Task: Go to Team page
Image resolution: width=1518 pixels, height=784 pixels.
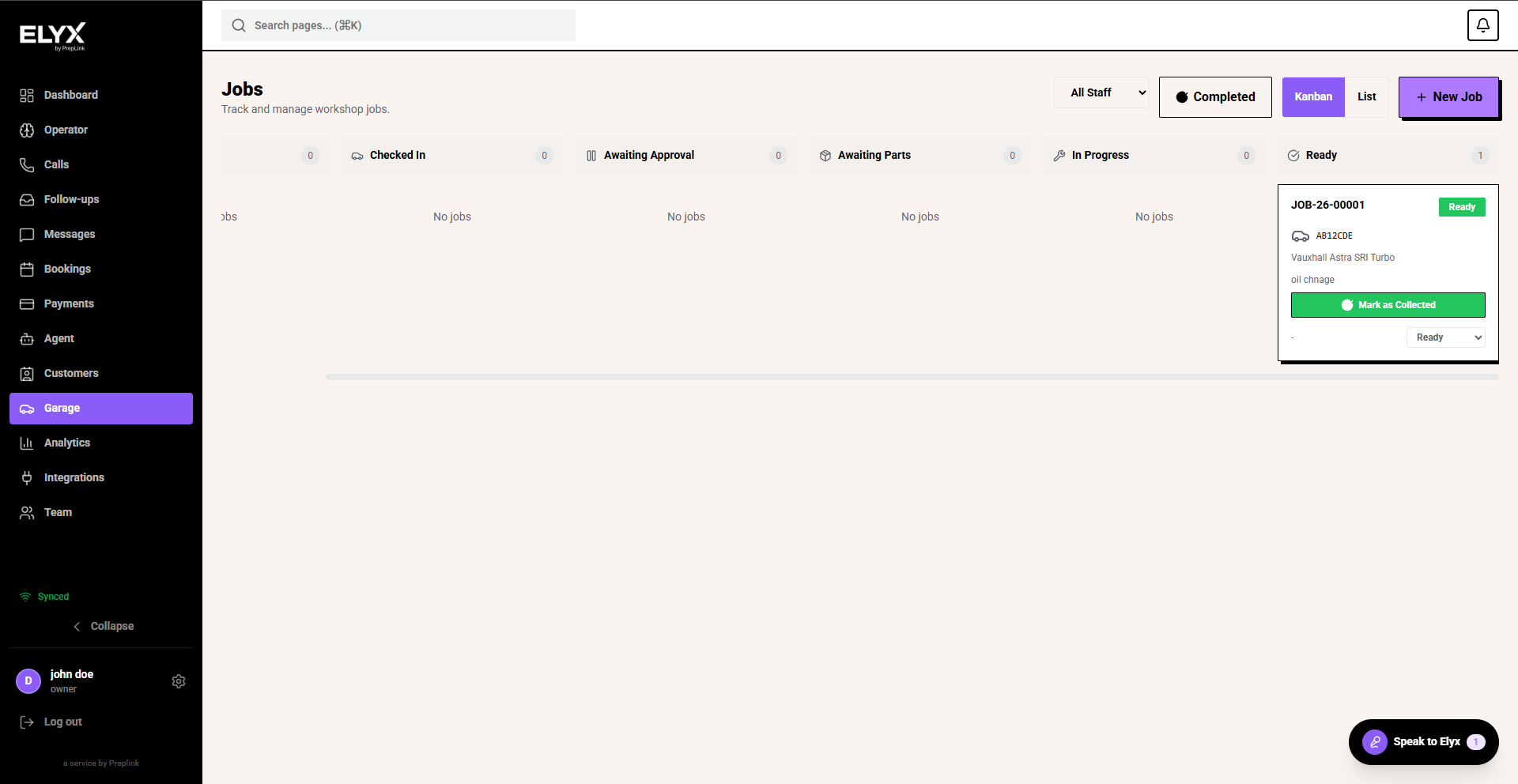Action: [x=101, y=512]
